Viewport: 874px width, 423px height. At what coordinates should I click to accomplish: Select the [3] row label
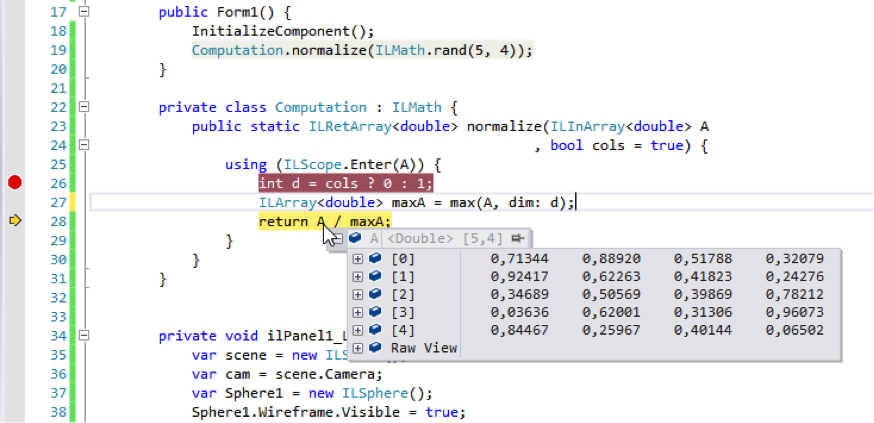pyautogui.click(x=403, y=312)
